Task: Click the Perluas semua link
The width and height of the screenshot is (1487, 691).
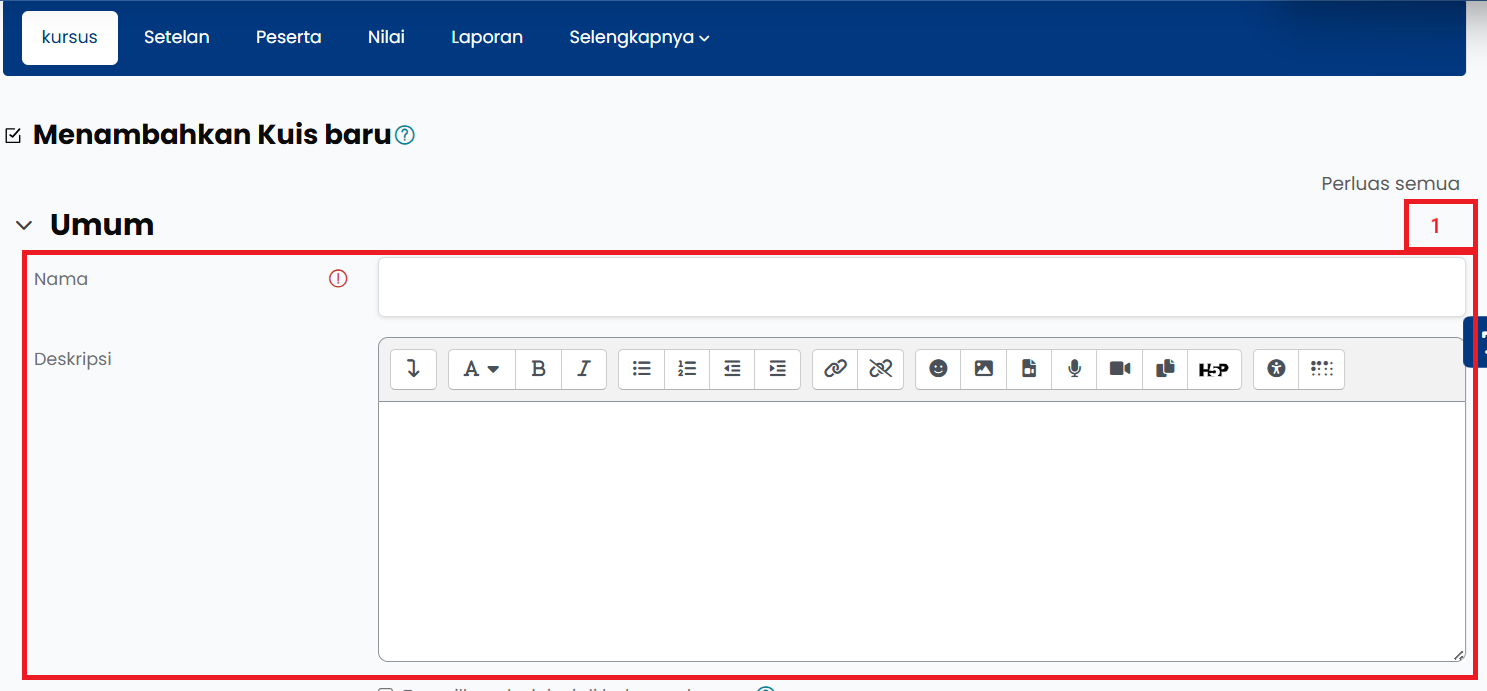Action: [1390, 184]
